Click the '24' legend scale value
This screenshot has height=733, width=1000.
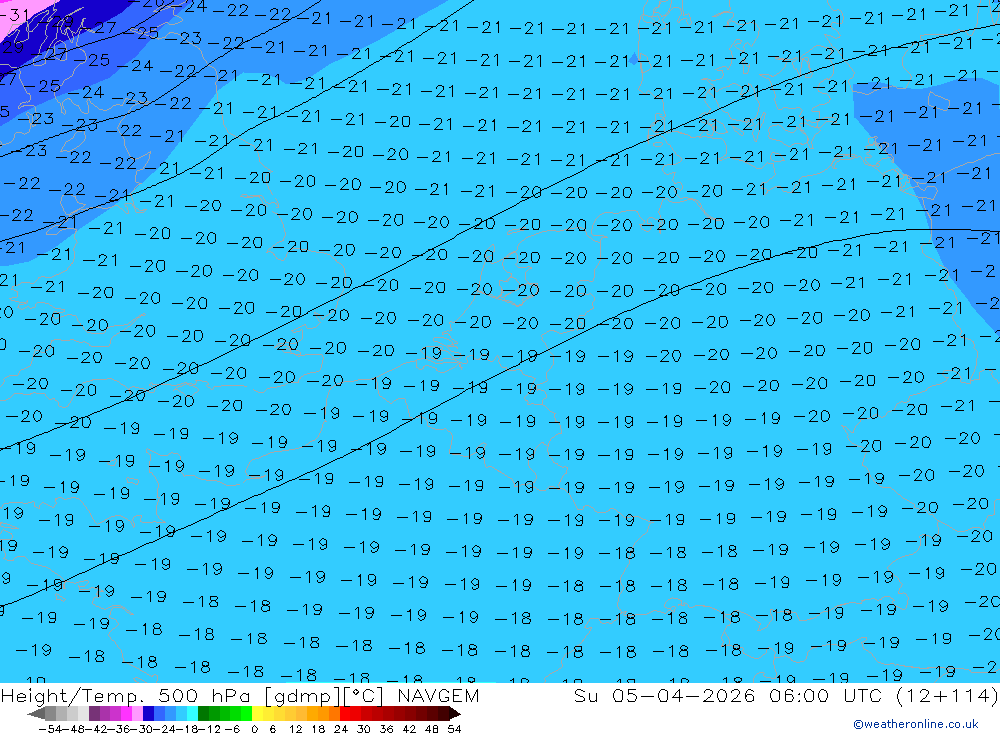(341, 729)
